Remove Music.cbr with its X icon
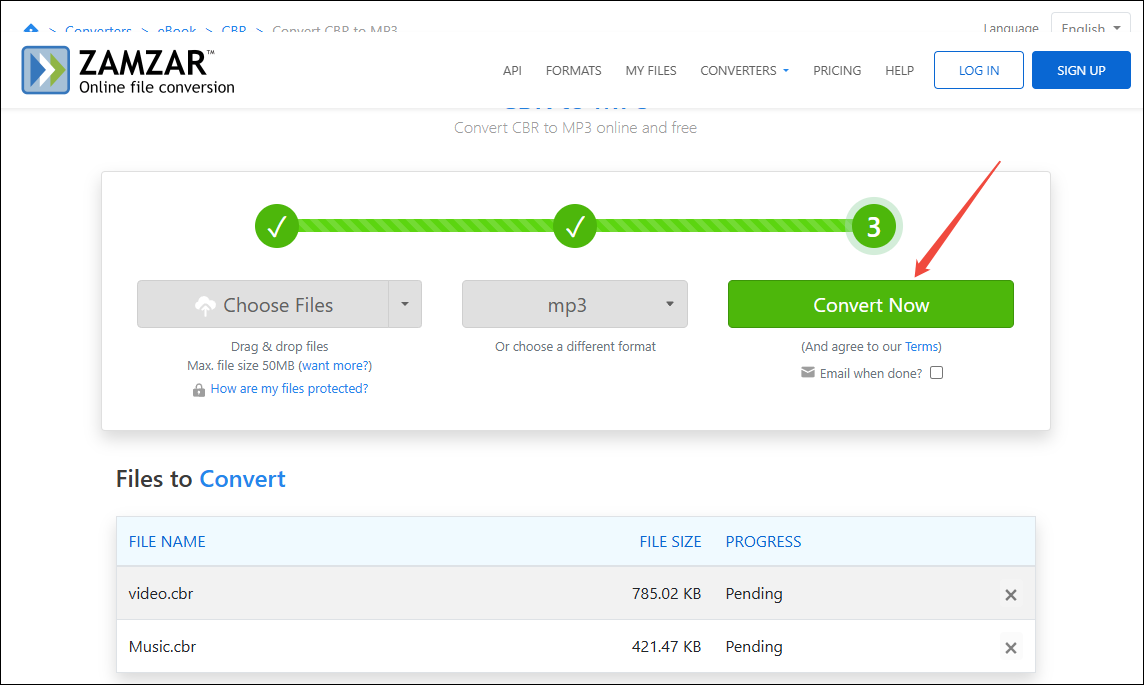The image size is (1144, 685). [1010, 648]
